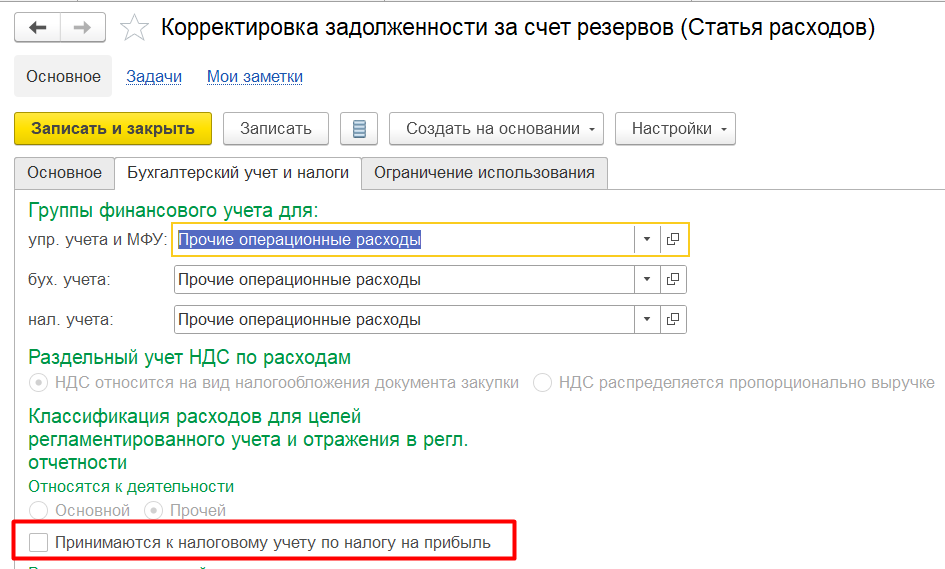Image resolution: width=945 pixels, height=569 pixels.
Task: Select the Прочей activity radio button
Action: pos(154,511)
